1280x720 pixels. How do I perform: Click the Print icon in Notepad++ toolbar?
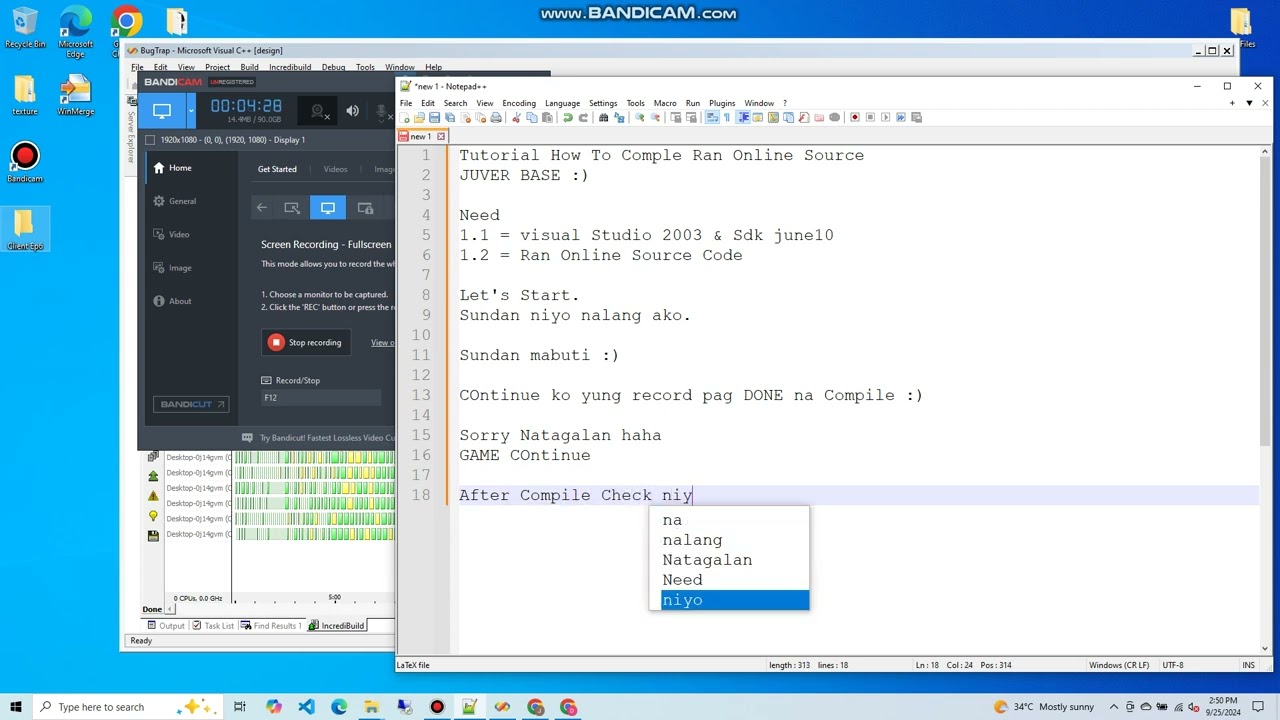coord(496,117)
